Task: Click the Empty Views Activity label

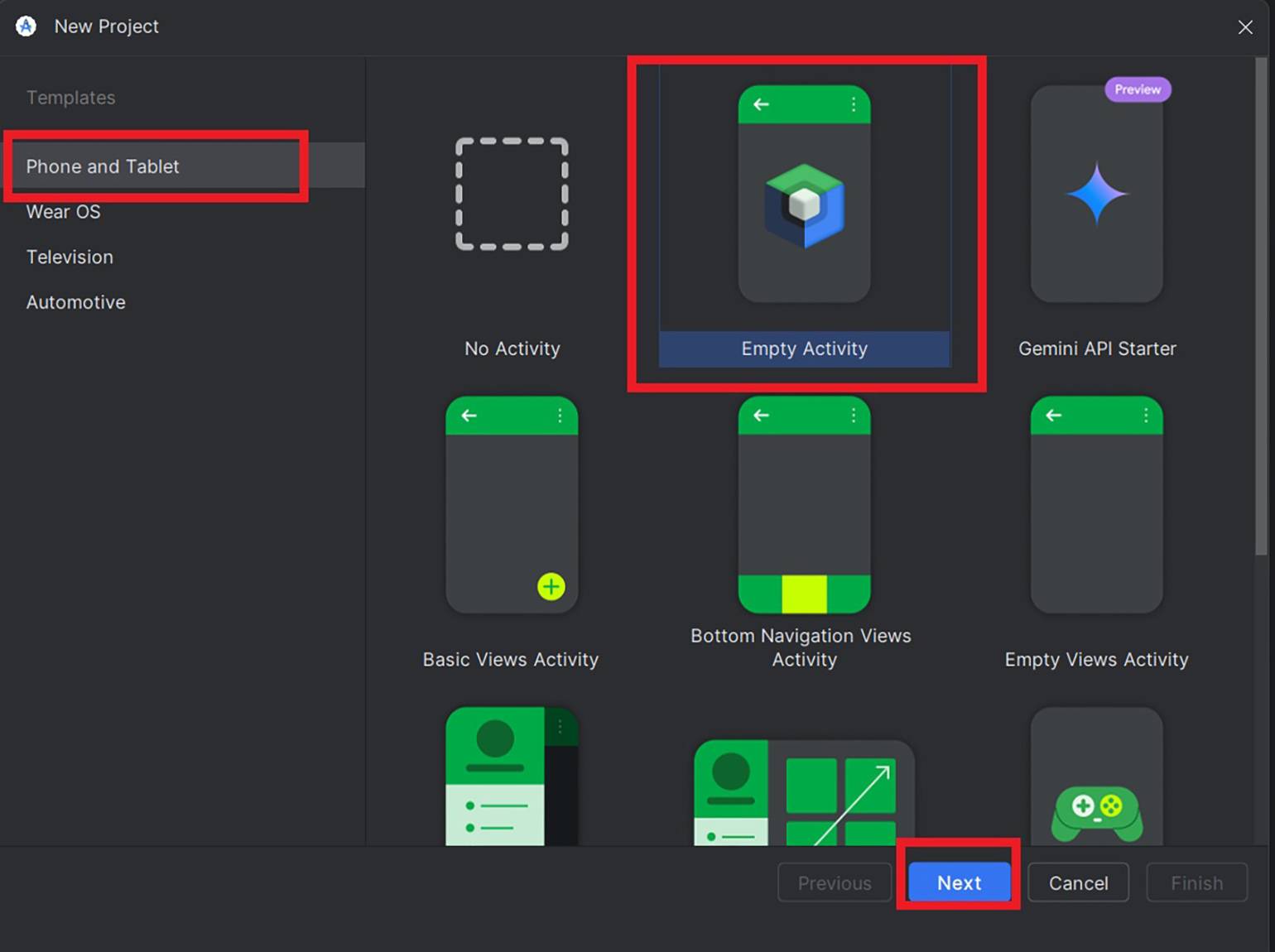Action: pos(1096,660)
